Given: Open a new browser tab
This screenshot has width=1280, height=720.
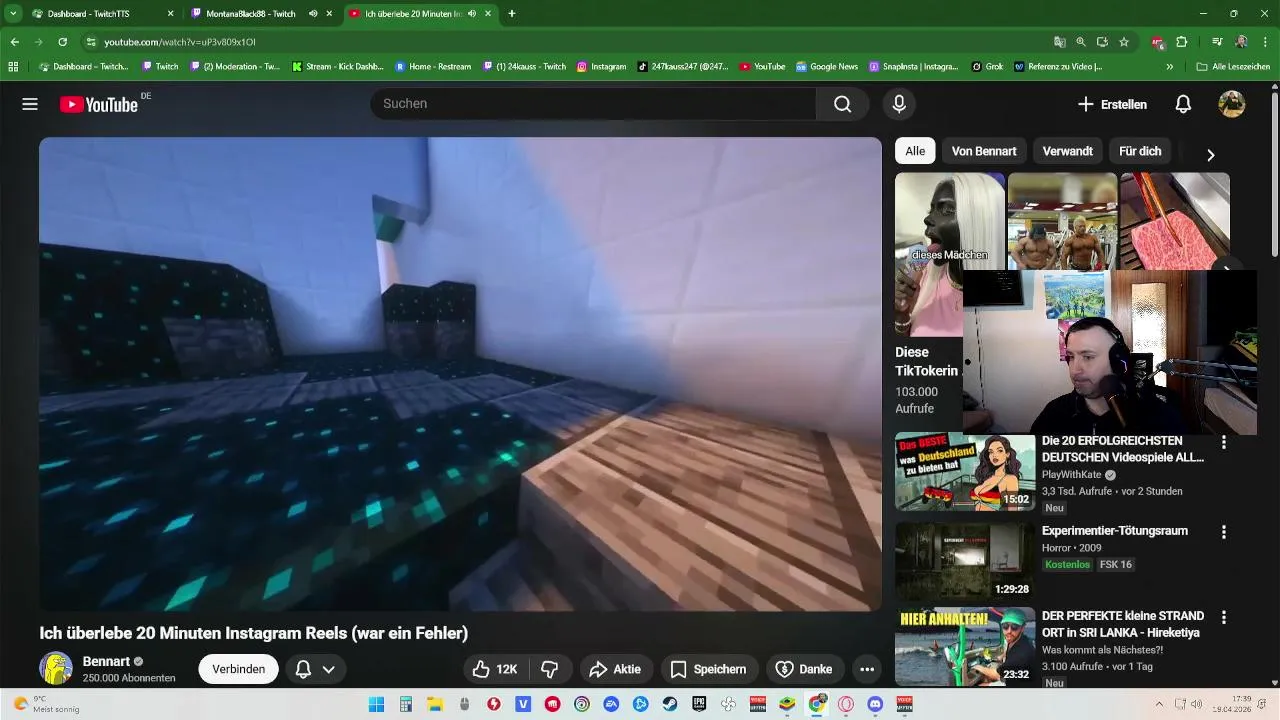Looking at the screenshot, I should pos(512,14).
